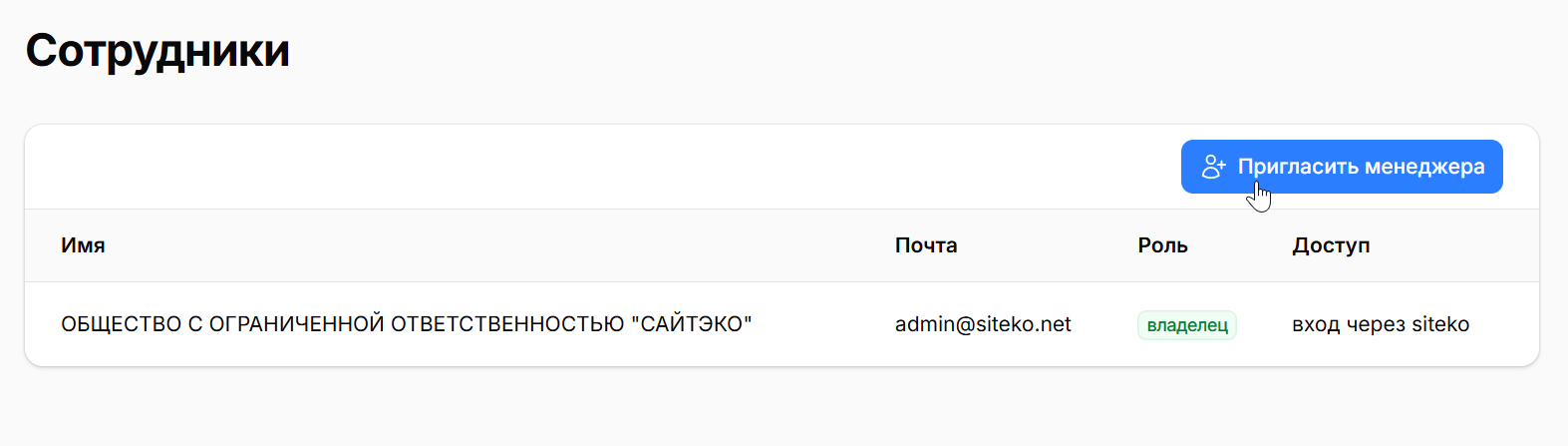Screen dimensions: 1568x446
Task: Click the word ОТВЕТСТВЕННОСТЬЮ in the employee name
Action: [x=507, y=324]
